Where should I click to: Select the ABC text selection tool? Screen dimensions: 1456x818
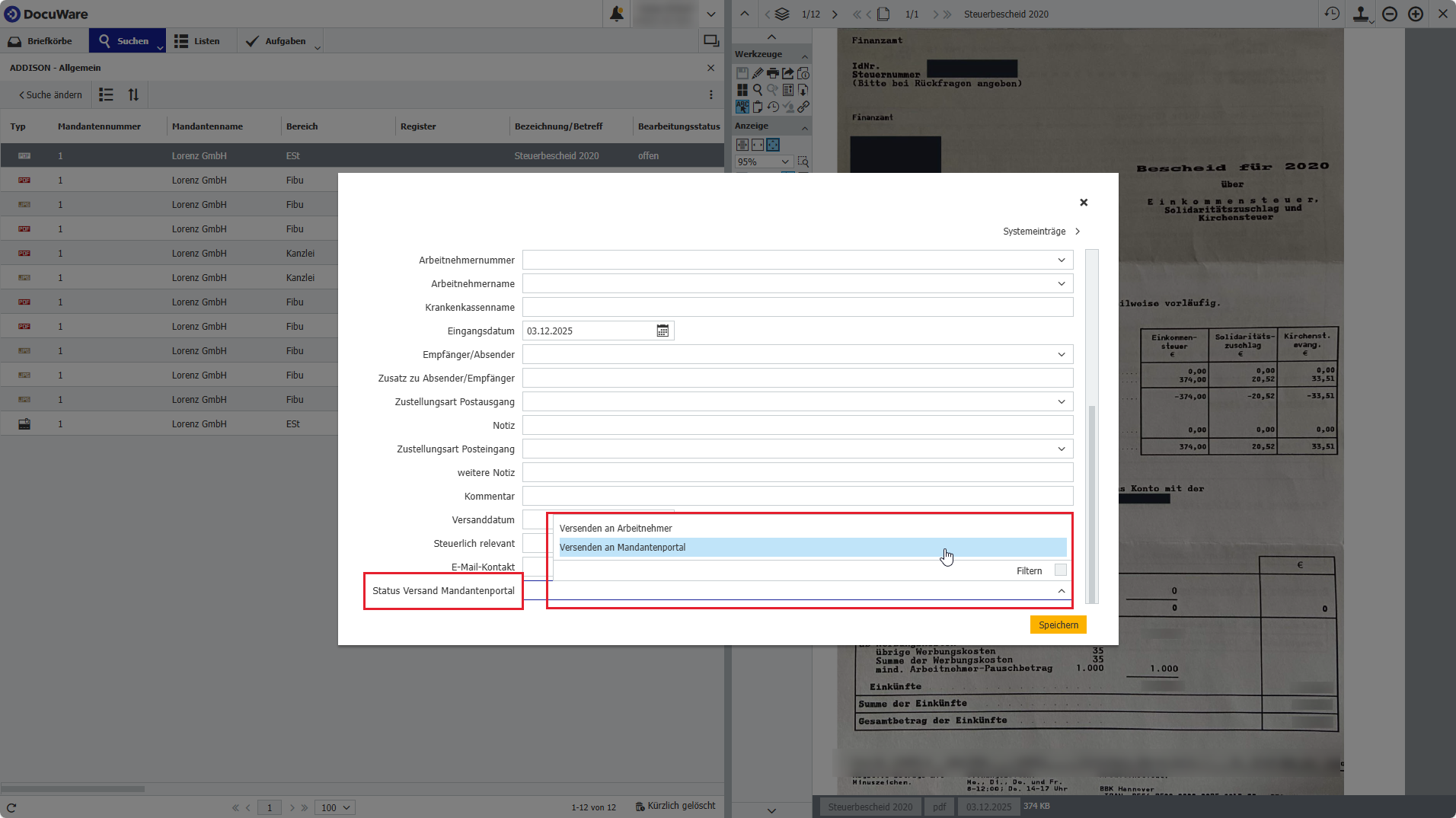tap(742, 107)
